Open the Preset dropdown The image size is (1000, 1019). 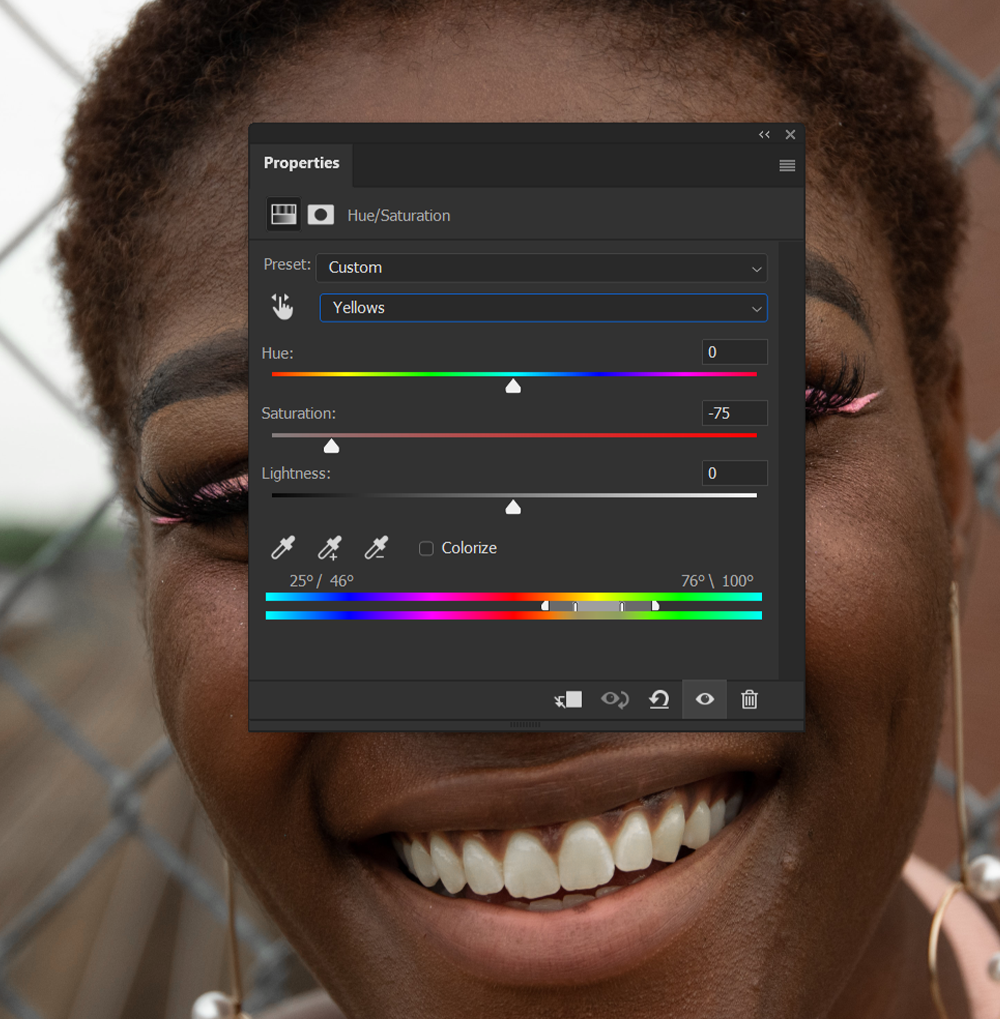click(541, 268)
